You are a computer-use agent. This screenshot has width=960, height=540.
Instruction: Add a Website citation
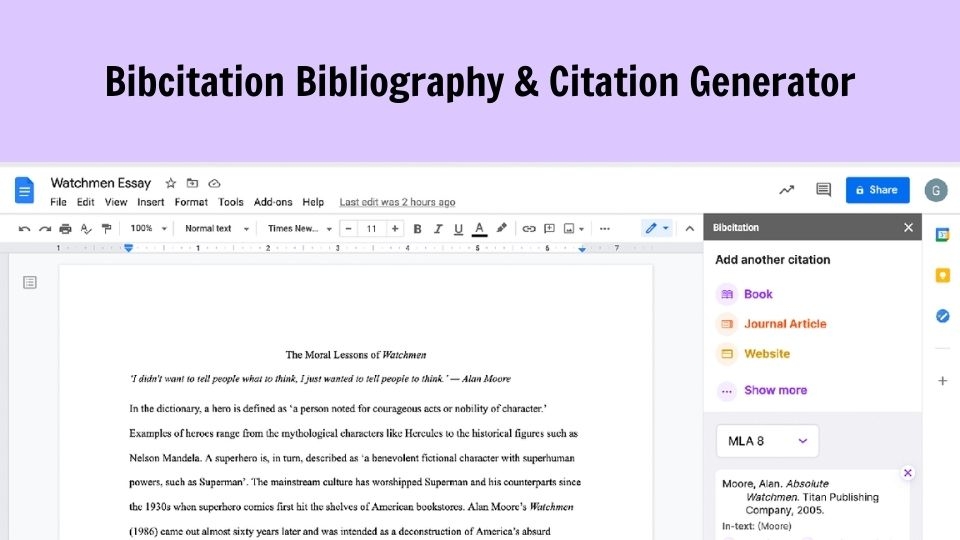[x=753, y=354]
